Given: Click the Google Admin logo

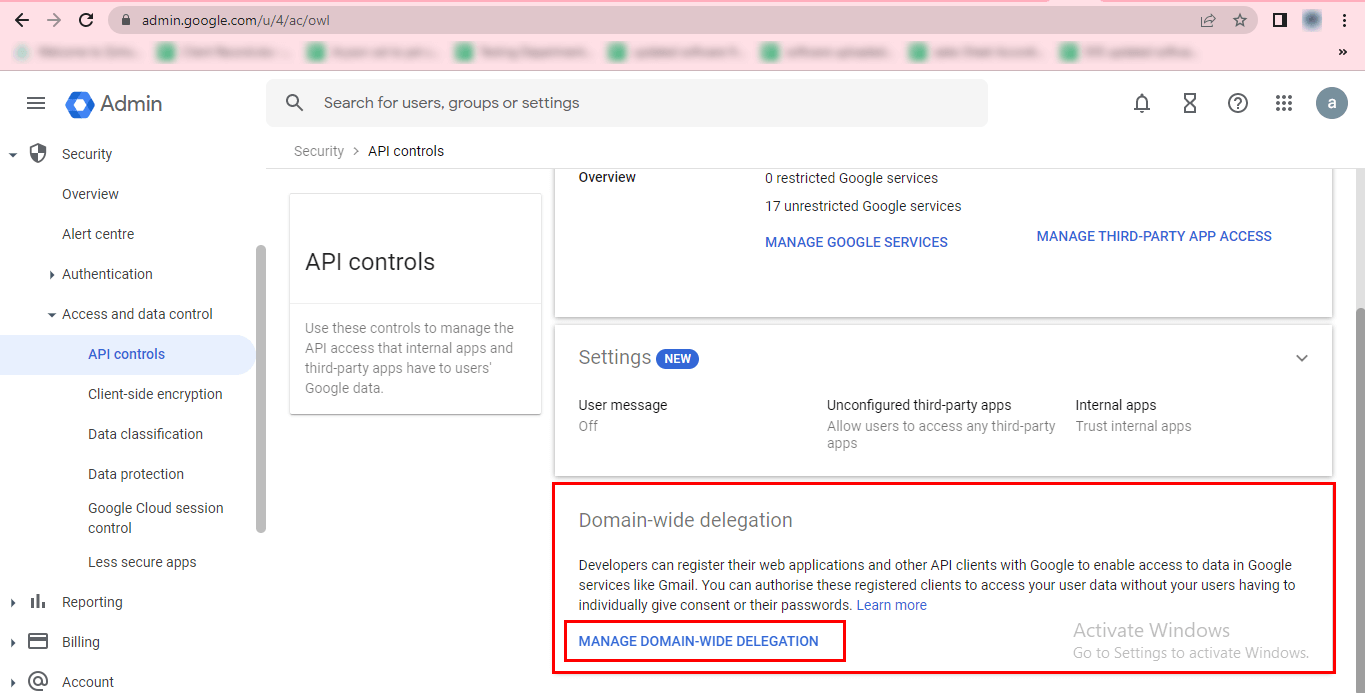Looking at the screenshot, I should (x=114, y=103).
